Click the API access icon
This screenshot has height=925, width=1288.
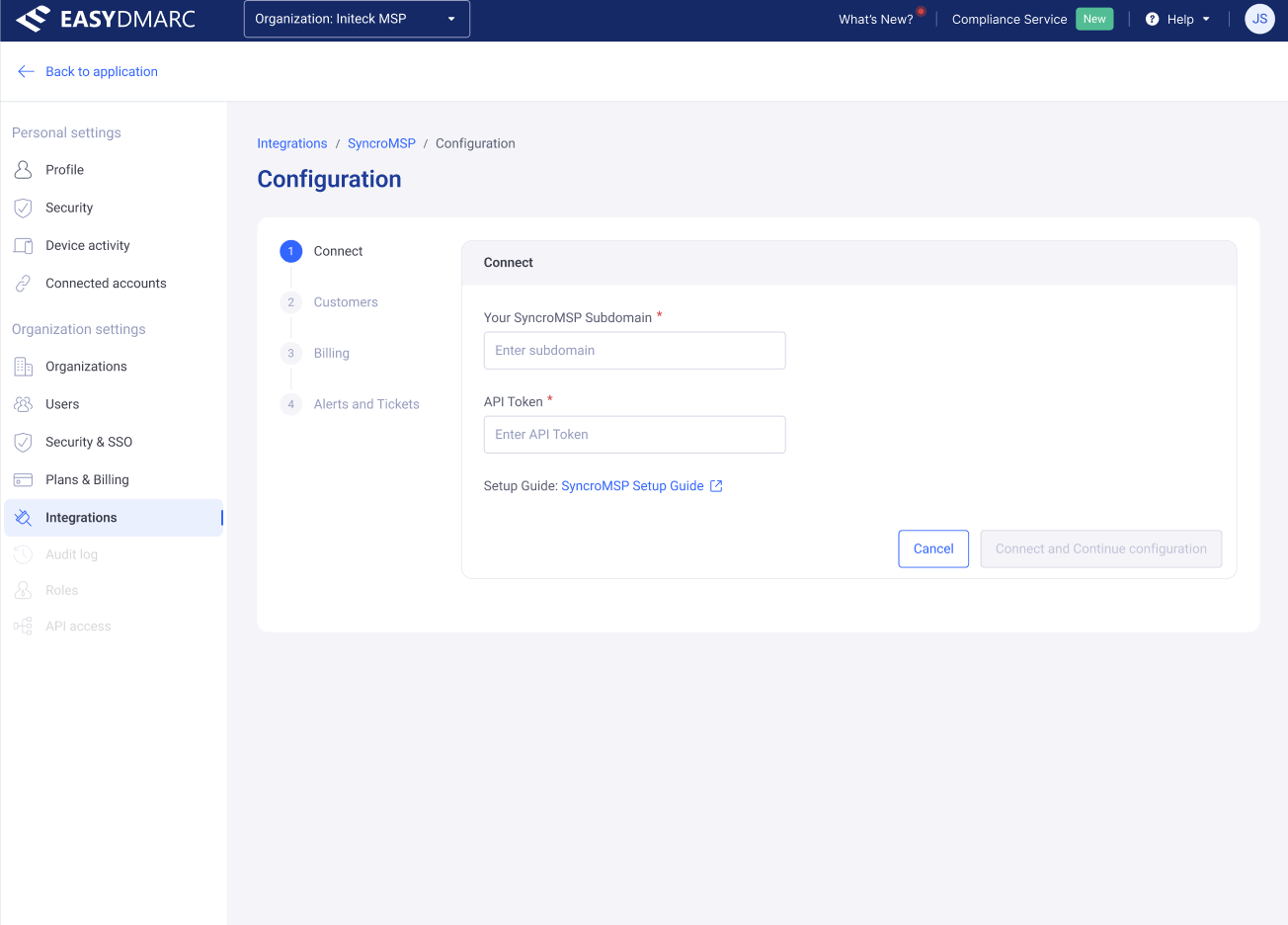(x=24, y=627)
